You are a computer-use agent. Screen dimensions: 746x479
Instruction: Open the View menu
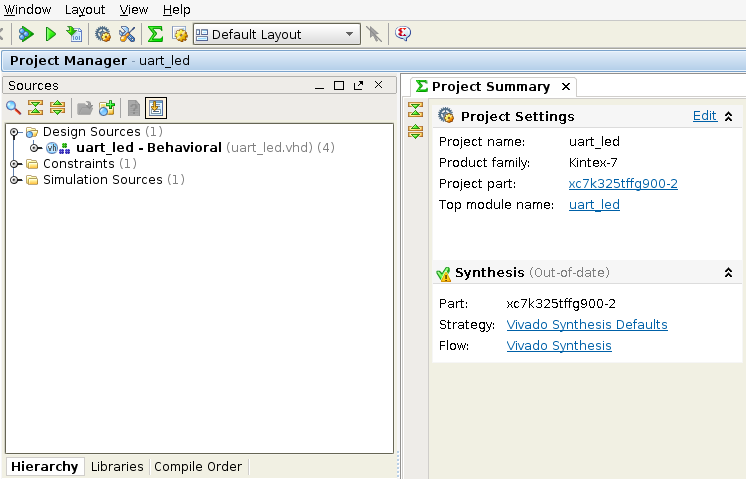coord(134,10)
